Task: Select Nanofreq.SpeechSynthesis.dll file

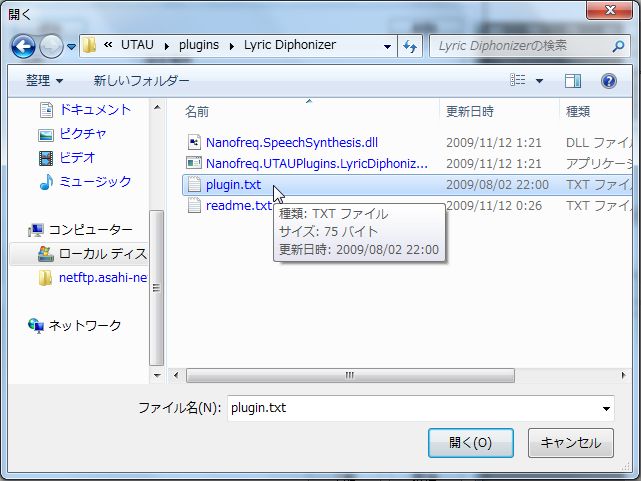Action: [291, 143]
